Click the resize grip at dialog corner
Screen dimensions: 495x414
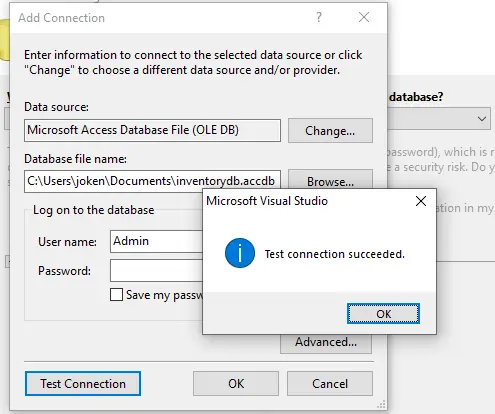coord(381,404)
